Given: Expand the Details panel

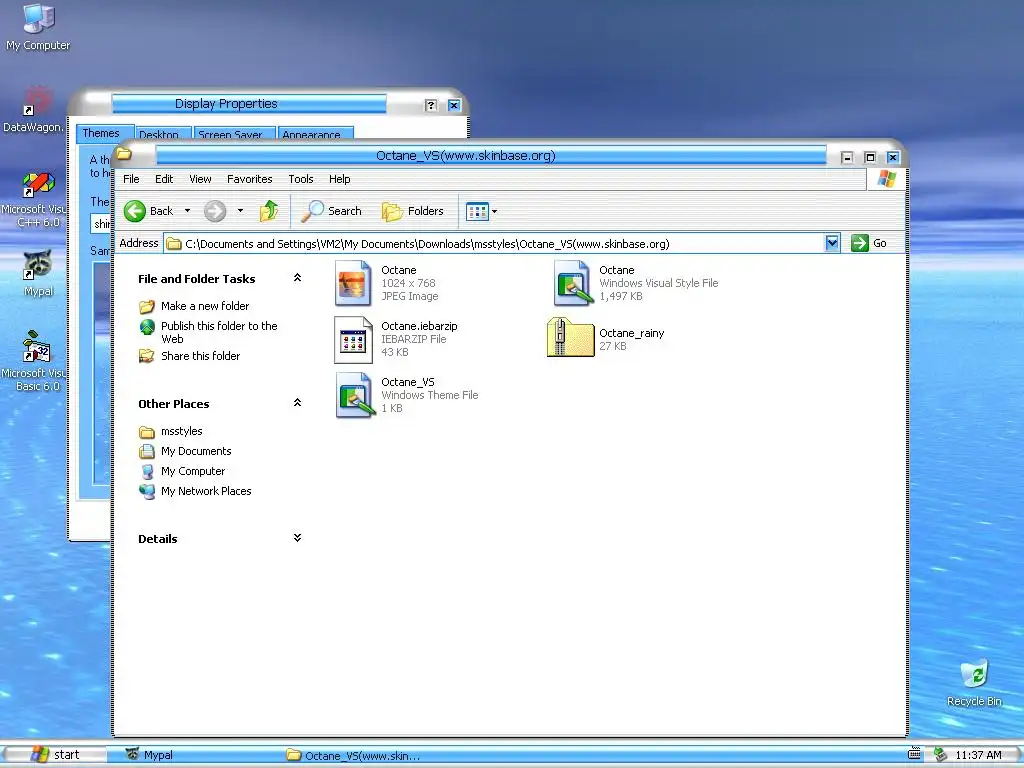Looking at the screenshot, I should coord(297,538).
